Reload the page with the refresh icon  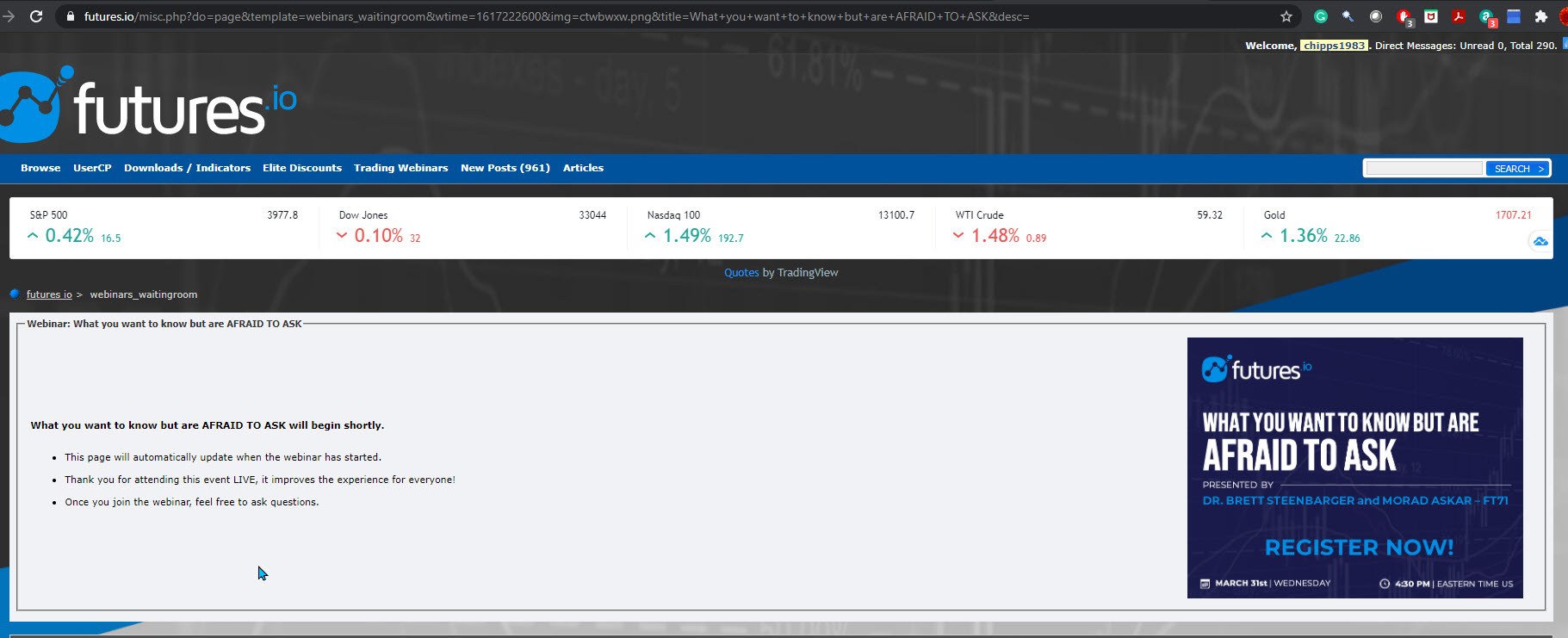coord(36,16)
